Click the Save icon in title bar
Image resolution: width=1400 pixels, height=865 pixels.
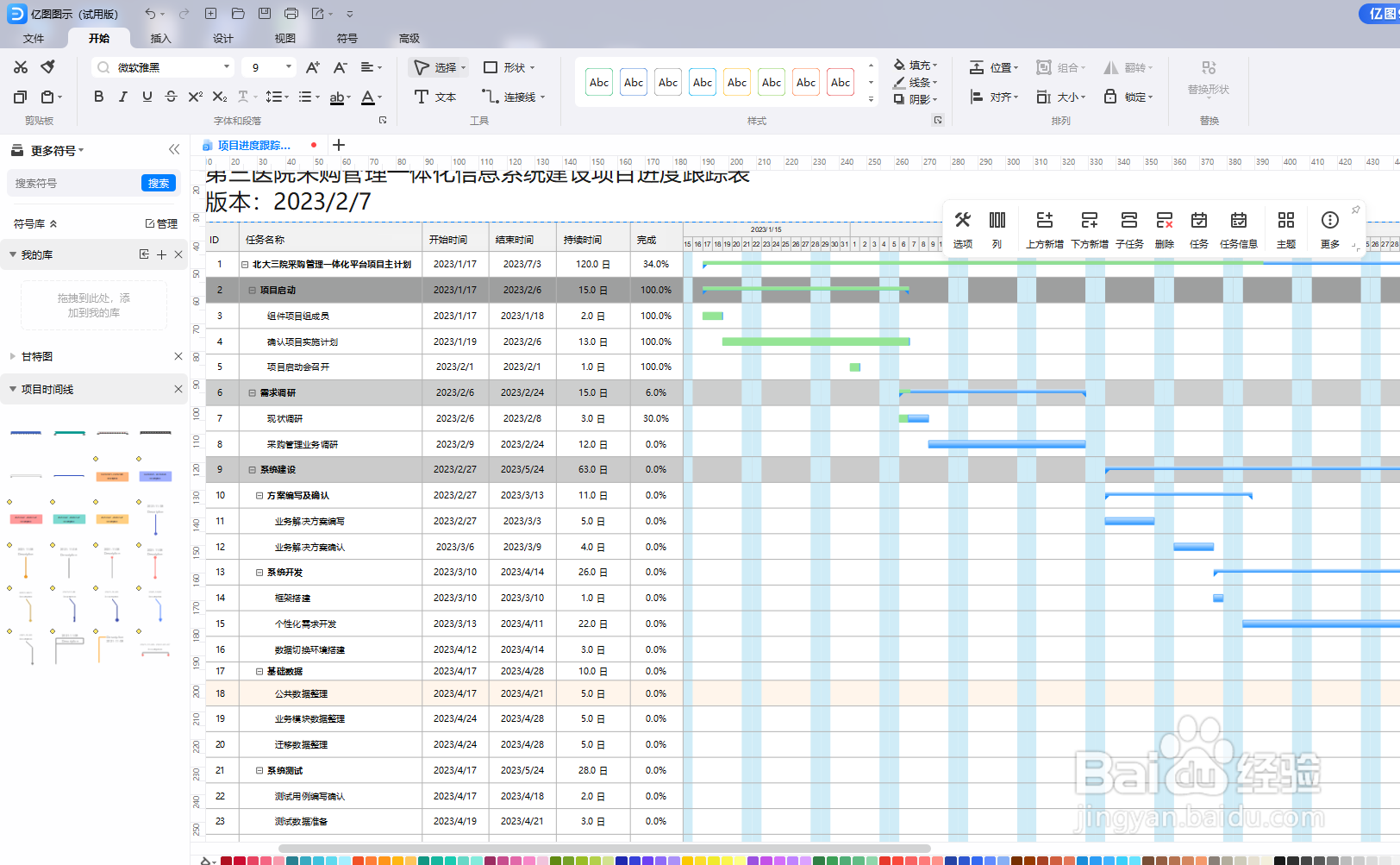pos(265,14)
